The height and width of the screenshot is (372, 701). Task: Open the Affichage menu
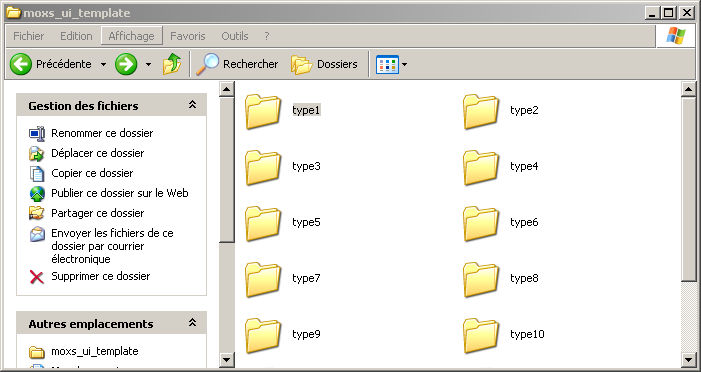(x=131, y=36)
